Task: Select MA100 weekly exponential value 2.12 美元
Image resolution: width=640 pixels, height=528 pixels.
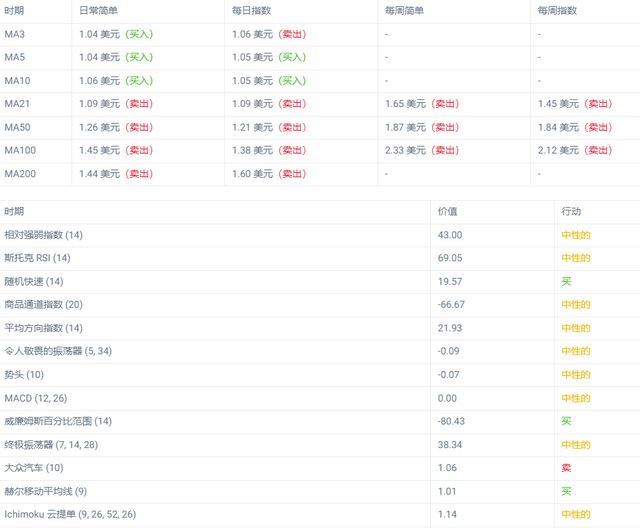Action: pos(558,150)
